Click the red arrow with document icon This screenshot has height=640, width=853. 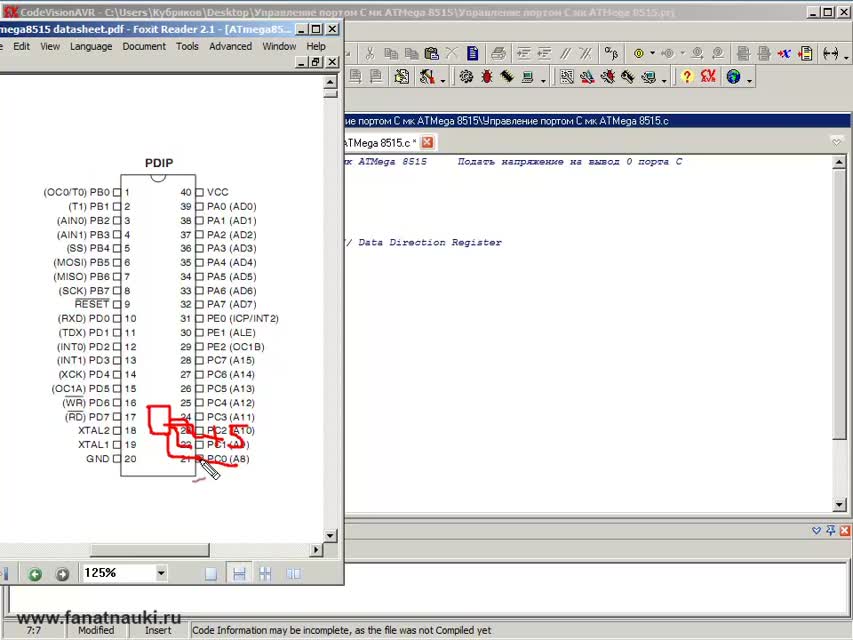point(806,53)
